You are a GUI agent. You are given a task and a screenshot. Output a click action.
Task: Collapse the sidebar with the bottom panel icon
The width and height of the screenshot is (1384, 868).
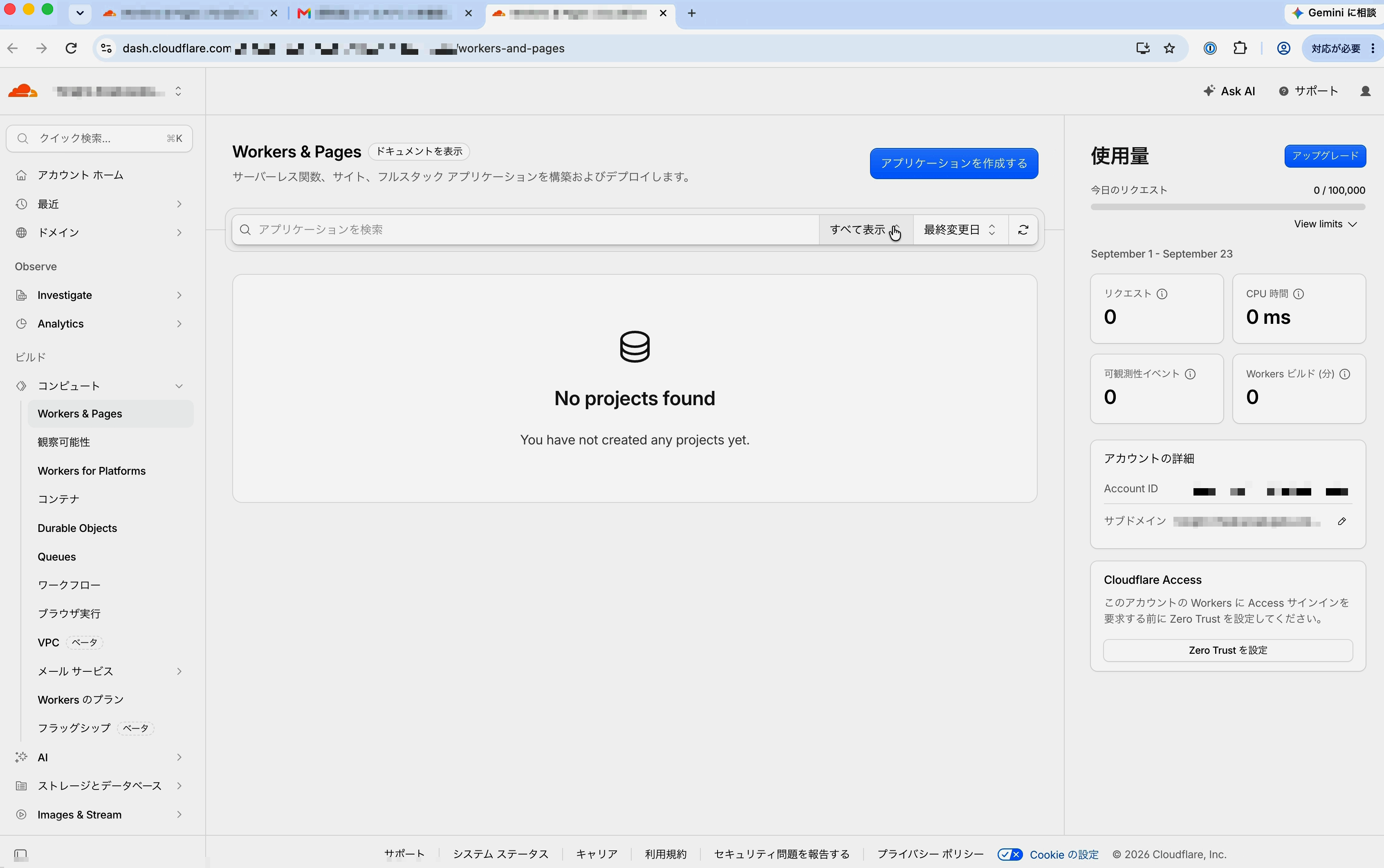[x=21, y=854]
